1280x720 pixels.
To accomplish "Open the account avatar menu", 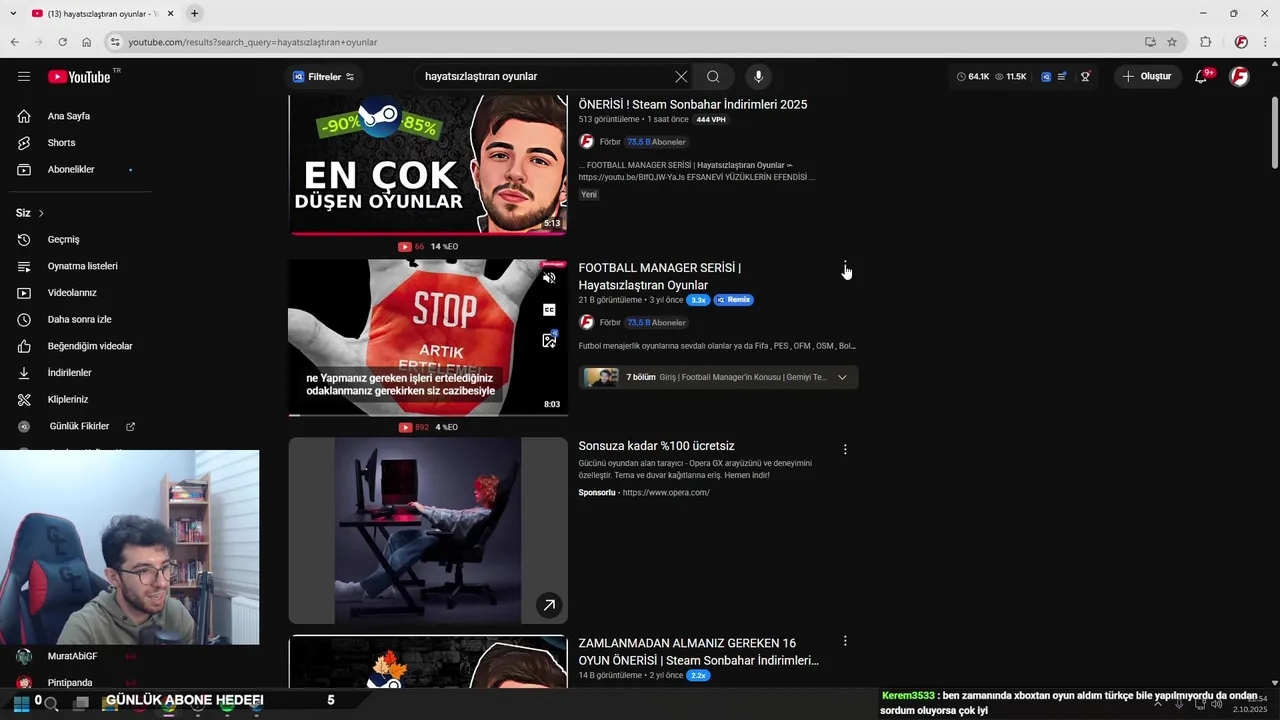I will (x=1239, y=77).
